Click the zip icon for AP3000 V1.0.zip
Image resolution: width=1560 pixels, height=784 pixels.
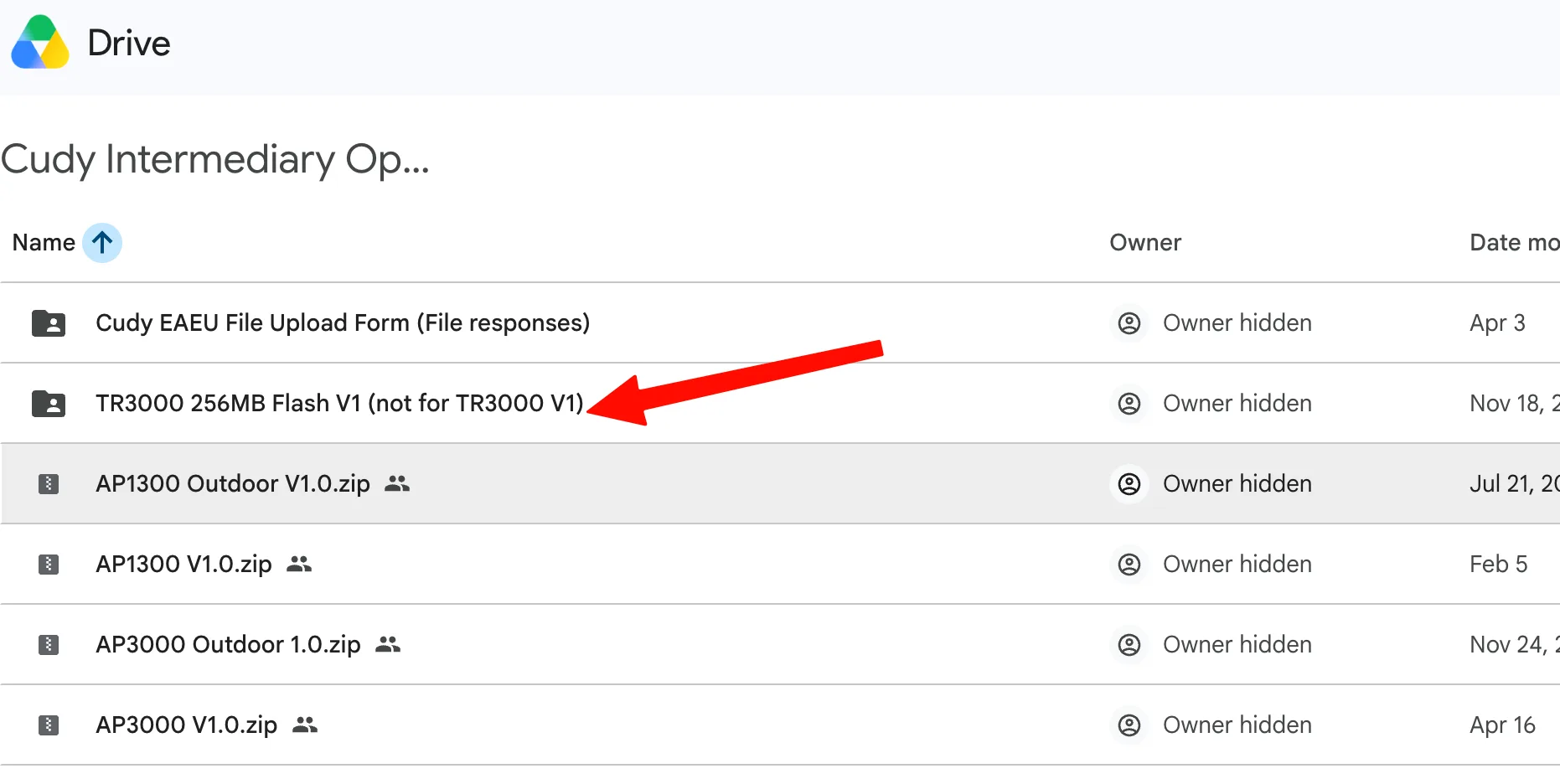click(x=49, y=725)
